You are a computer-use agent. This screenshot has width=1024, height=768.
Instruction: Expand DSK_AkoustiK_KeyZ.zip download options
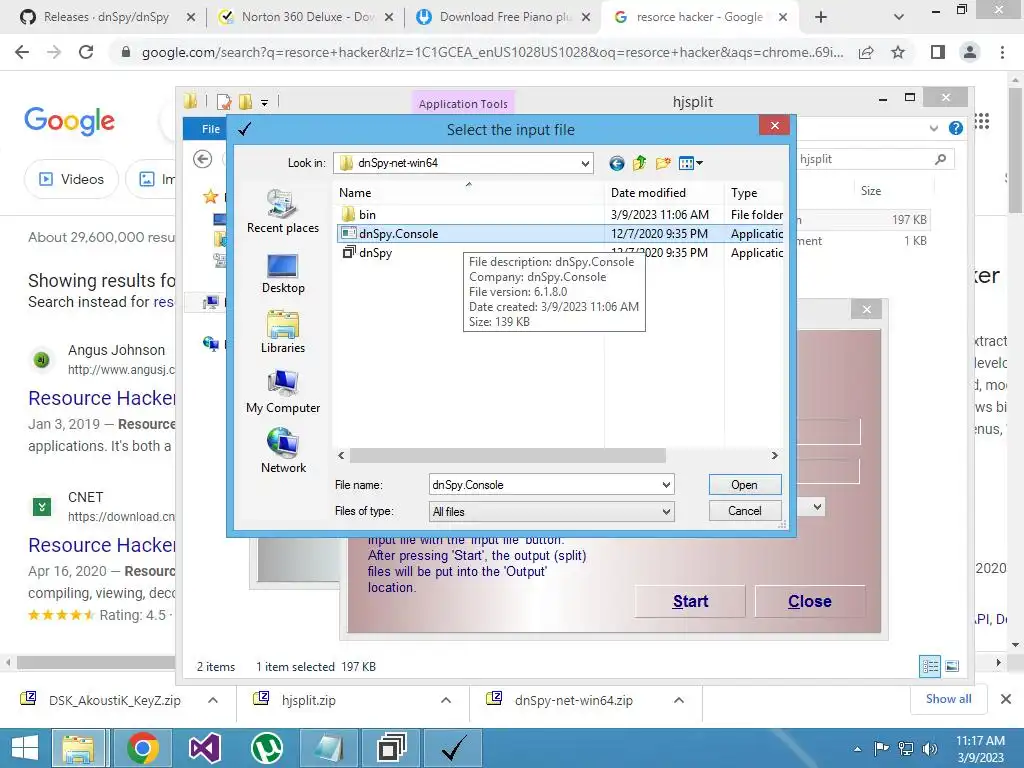pyautogui.click(x=213, y=700)
